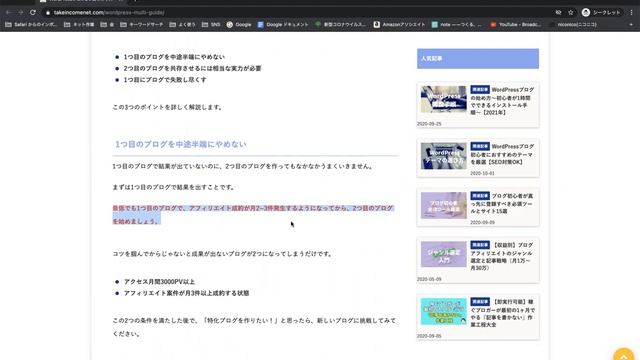Open the Chrome three-dot menu
Screen dimensions: 640x360
point(631,13)
